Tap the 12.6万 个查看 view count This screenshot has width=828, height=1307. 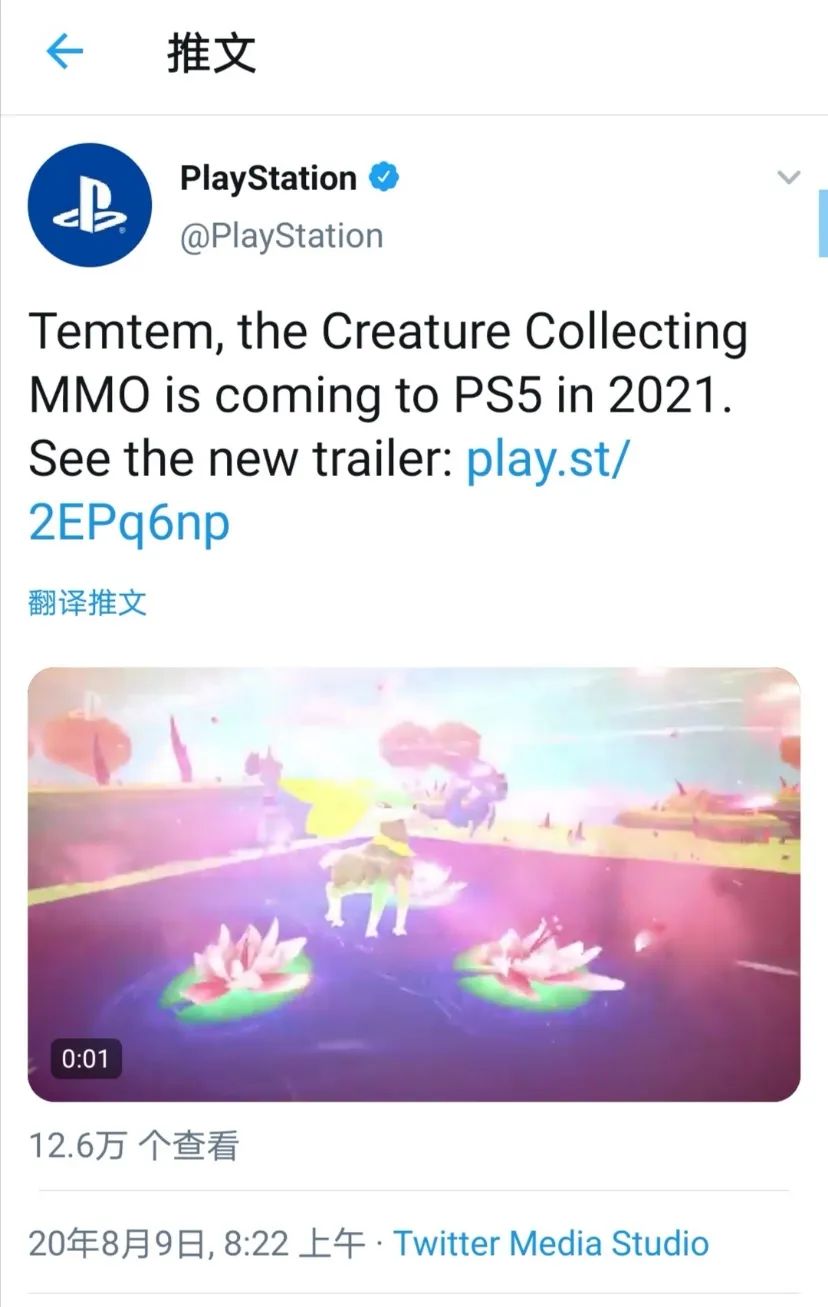[134, 1146]
